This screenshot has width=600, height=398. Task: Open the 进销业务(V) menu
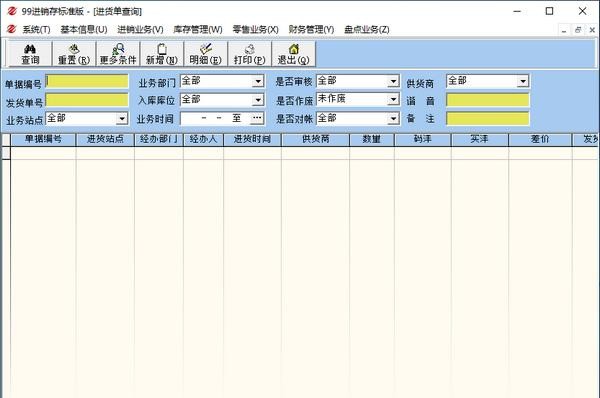click(140, 29)
